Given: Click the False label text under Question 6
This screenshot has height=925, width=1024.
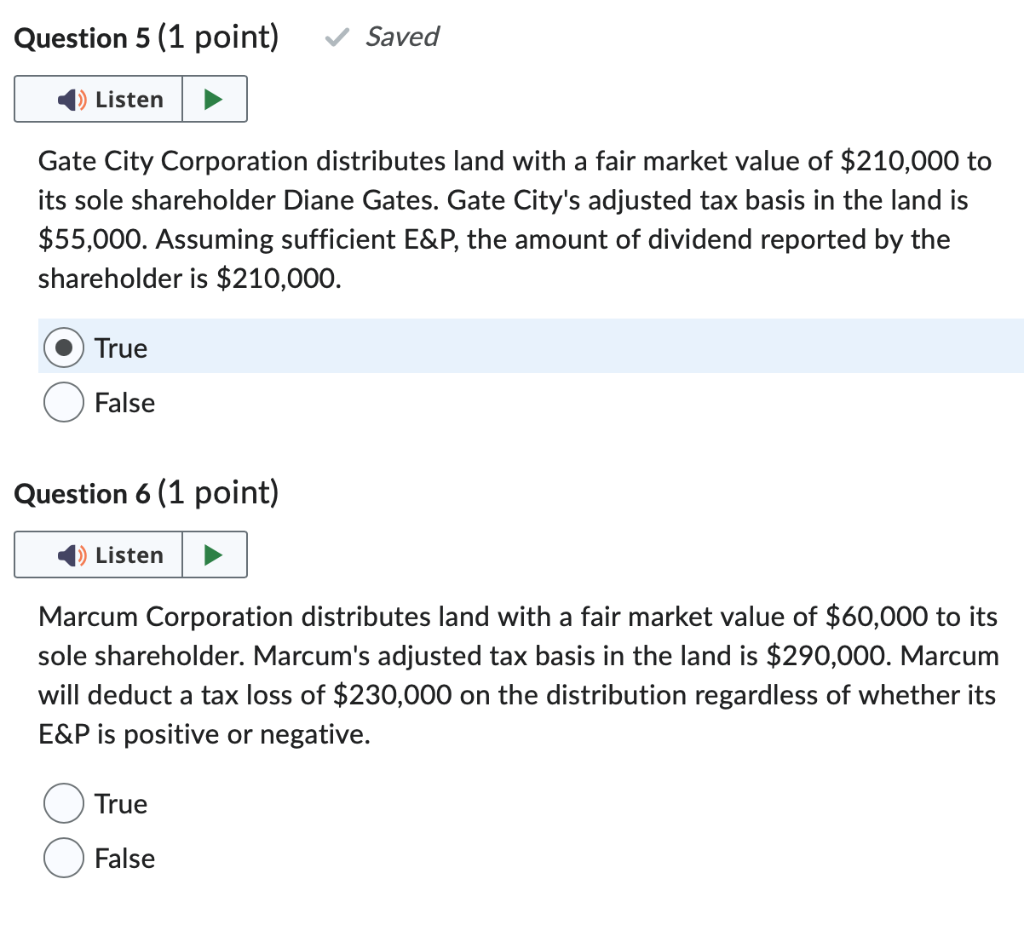Looking at the screenshot, I should (125, 858).
